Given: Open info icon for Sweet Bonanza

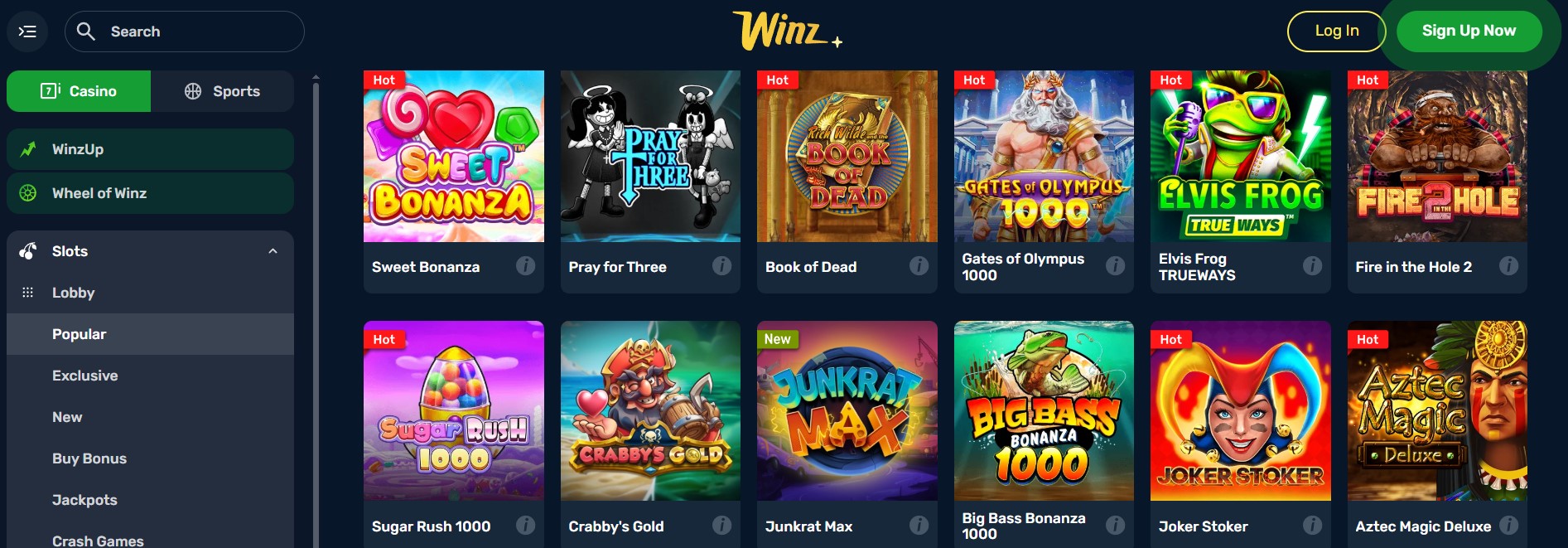Looking at the screenshot, I should [525, 266].
